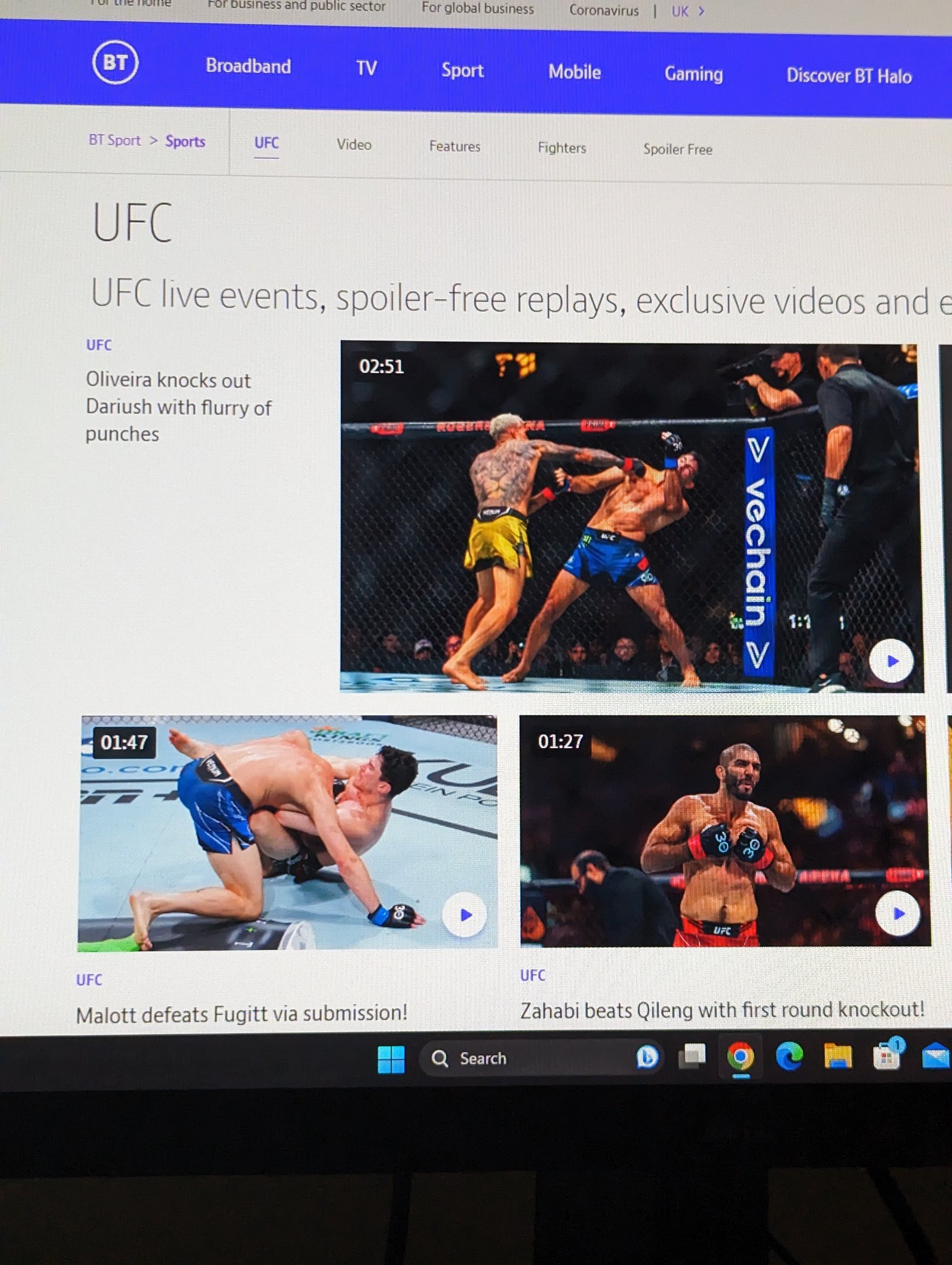The height and width of the screenshot is (1265, 952).
Task: Open the Coronavirus link
Action: coord(604,11)
